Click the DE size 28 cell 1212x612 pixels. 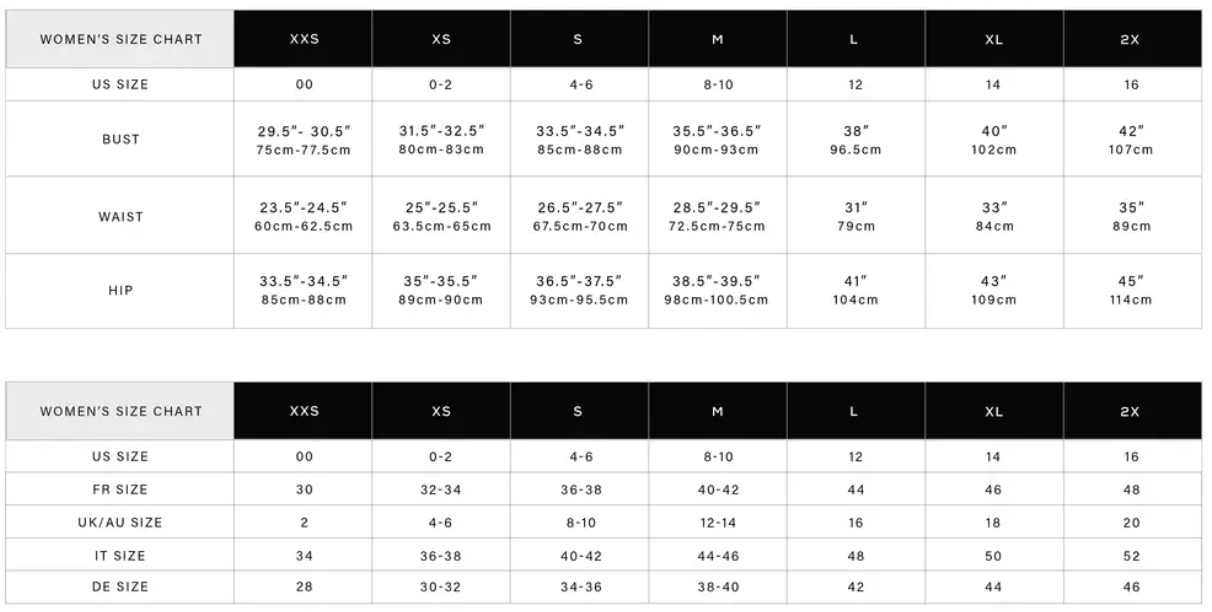304,587
